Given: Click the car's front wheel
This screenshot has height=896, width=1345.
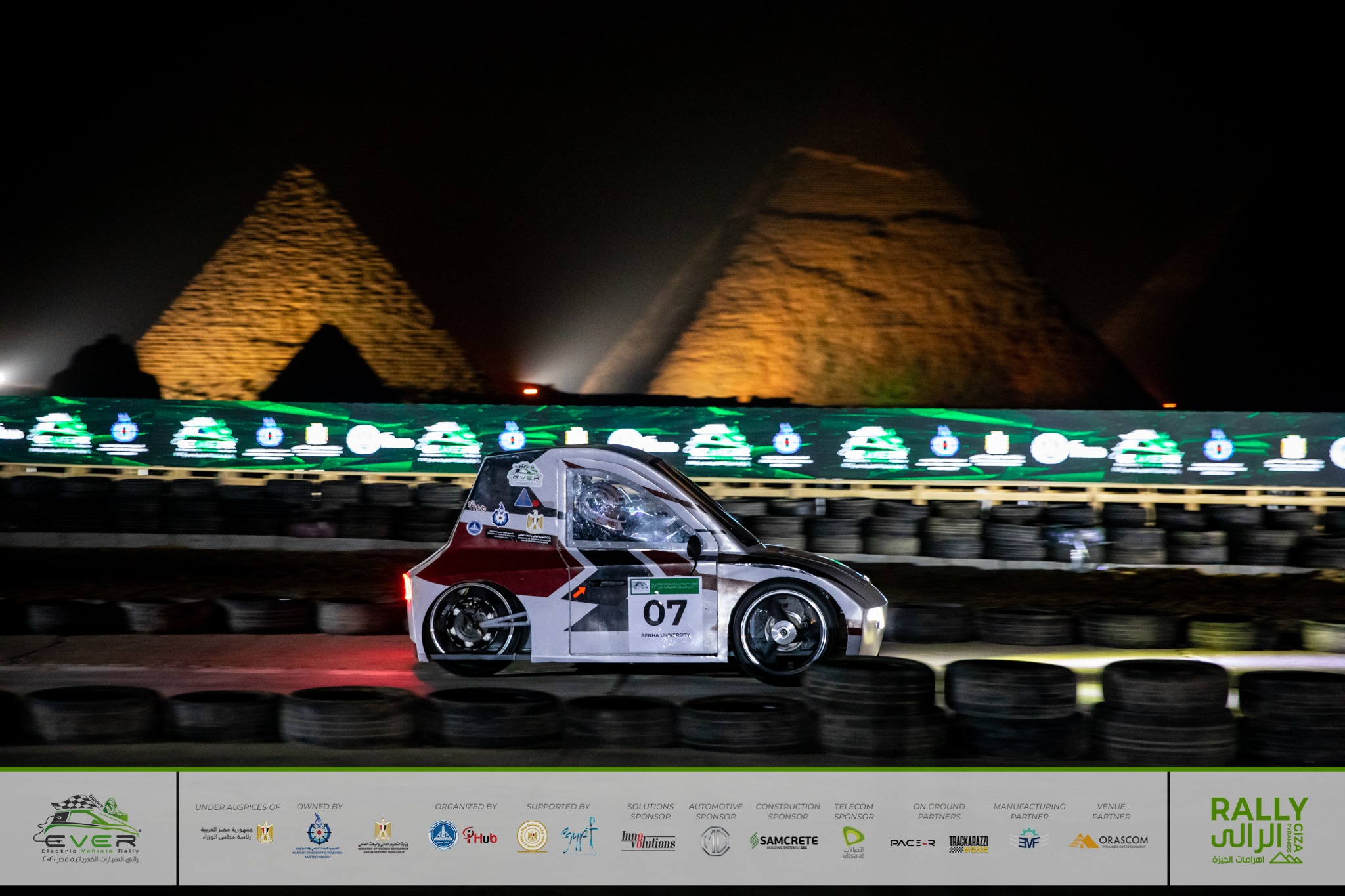Looking at the screenshot, I should (x=784, y=631).
